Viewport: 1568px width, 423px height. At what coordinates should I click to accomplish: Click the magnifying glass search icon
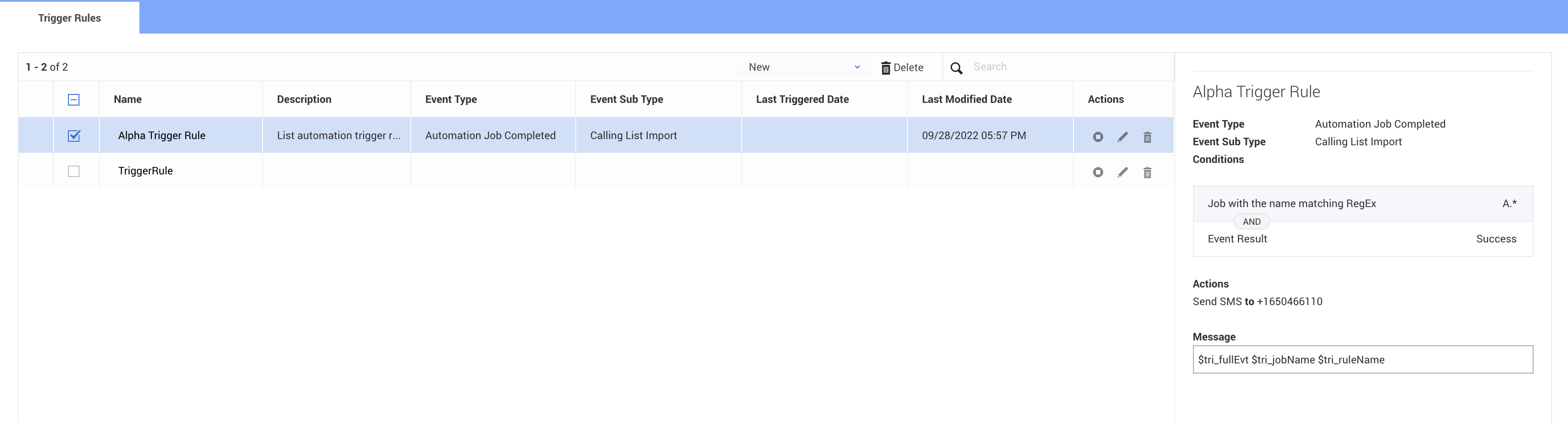click(x=956, y=68)
